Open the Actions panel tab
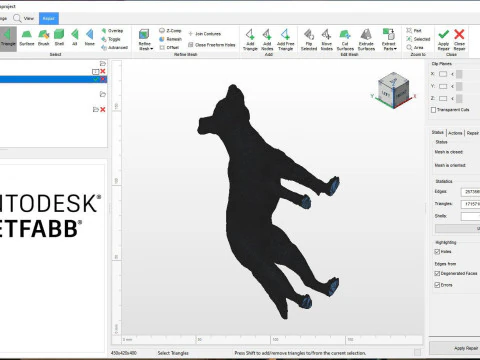This screenshot has height=360, width=480. pos(455,133)
